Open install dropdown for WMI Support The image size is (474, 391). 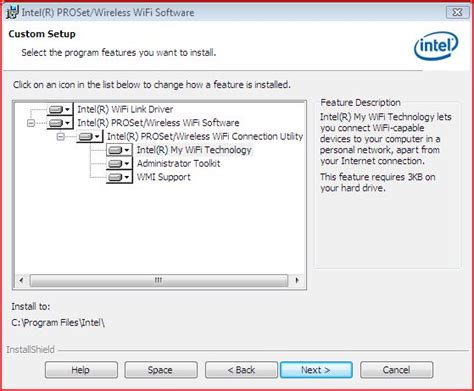(x=119, y=177)
